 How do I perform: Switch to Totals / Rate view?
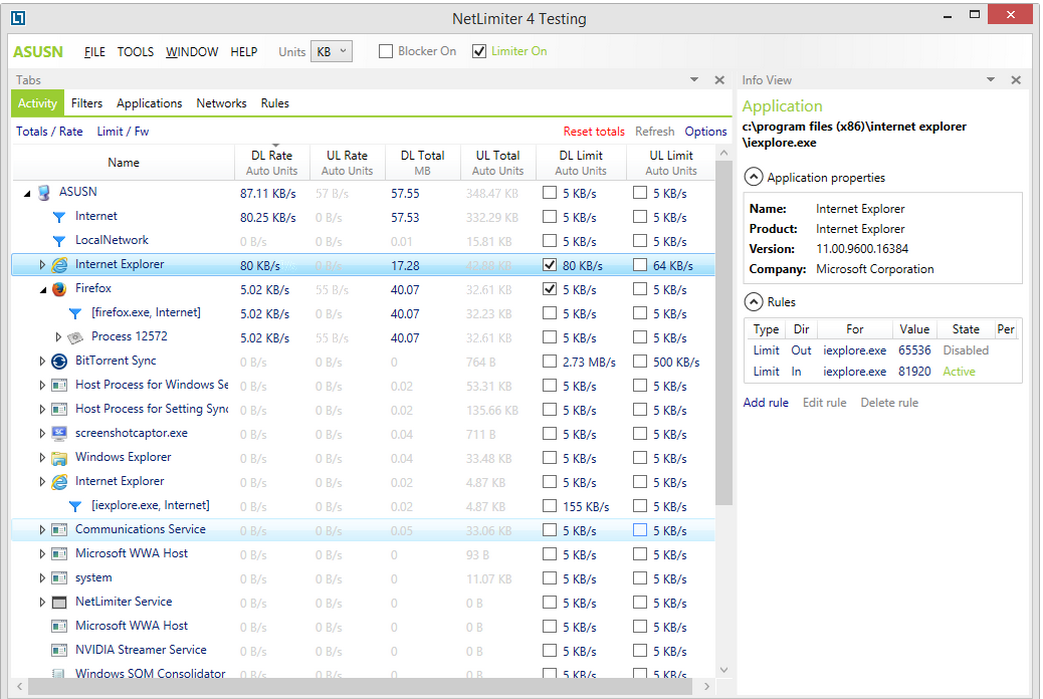coord(49,132)
